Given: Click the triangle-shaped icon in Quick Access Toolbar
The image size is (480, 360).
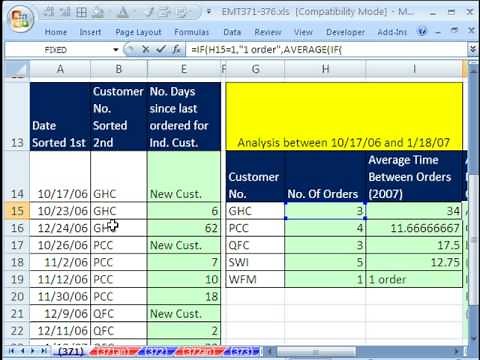Looking at the screenshot, I should (x=123, y=13).
